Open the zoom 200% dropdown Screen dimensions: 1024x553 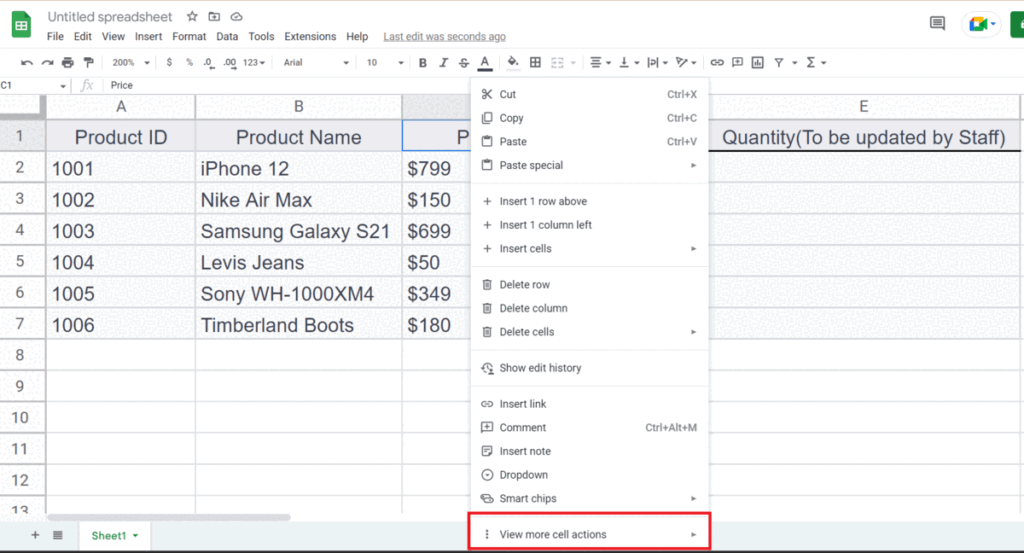(131, 63)
